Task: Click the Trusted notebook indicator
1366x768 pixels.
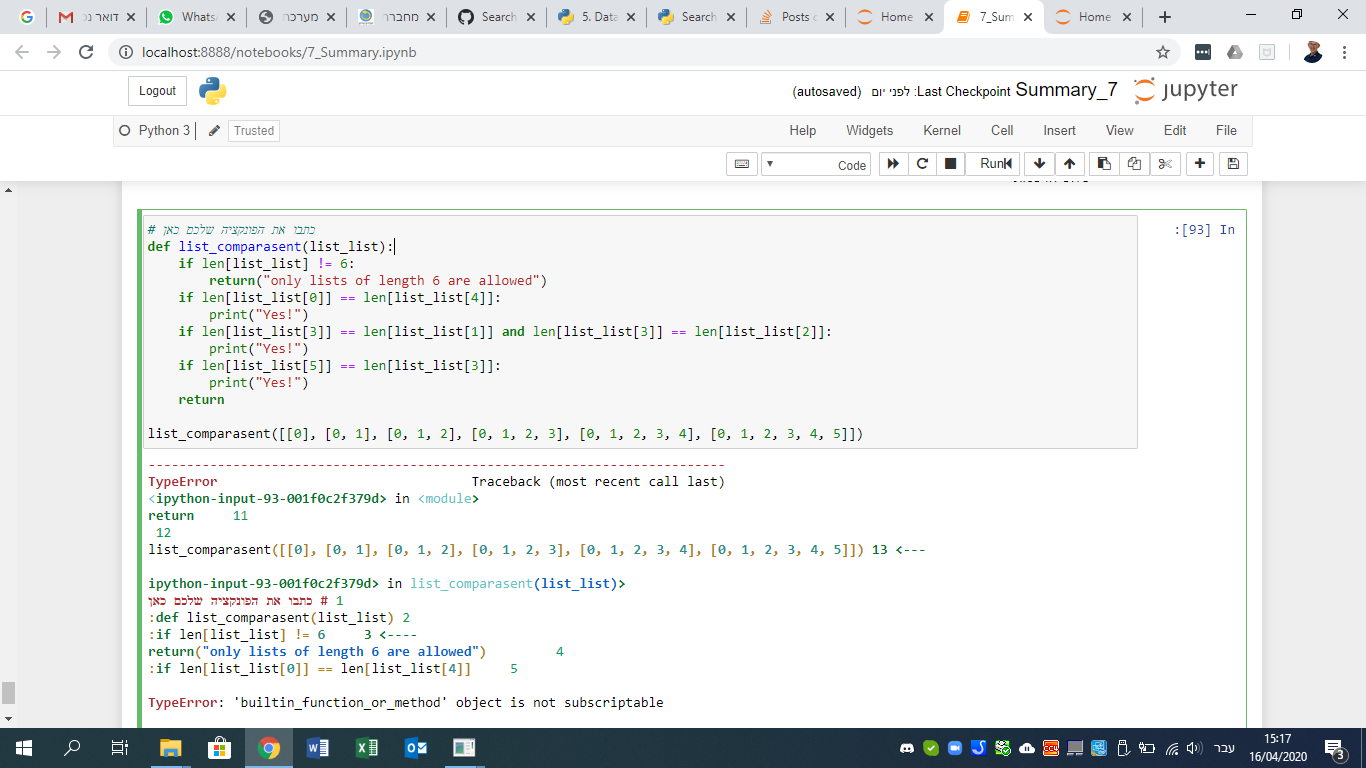Action: (254, 131)
